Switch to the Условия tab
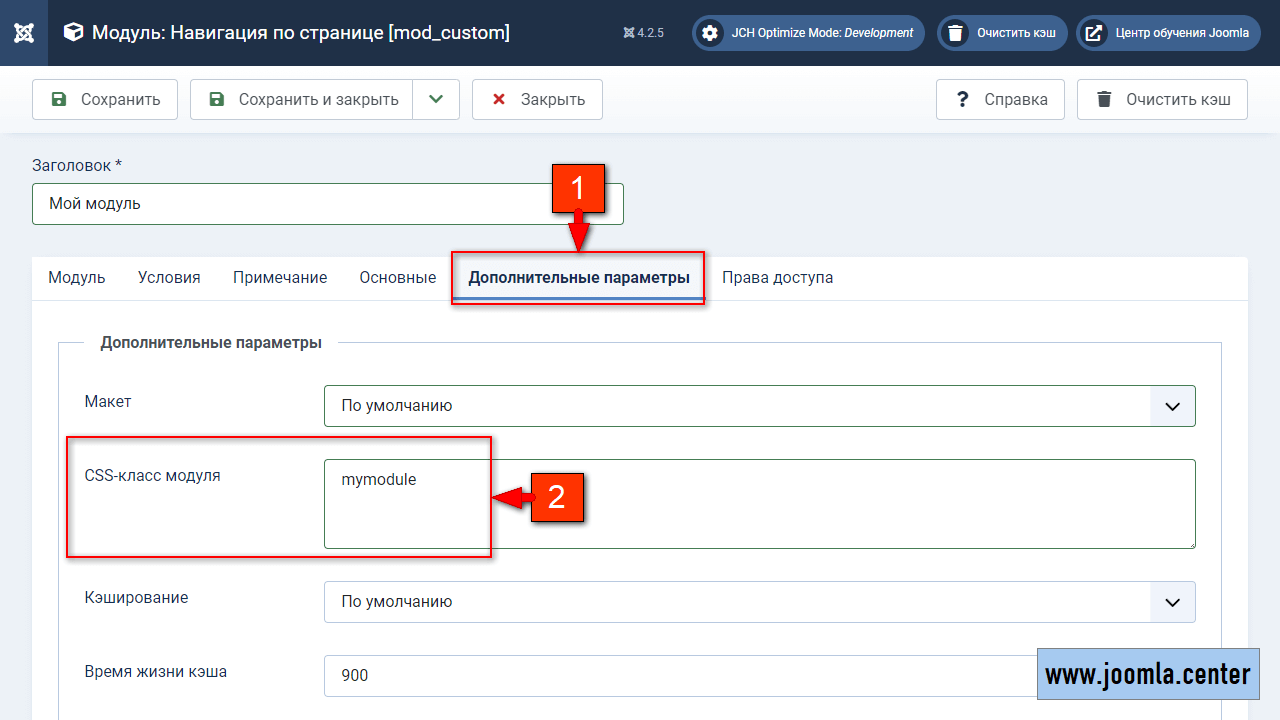Screen dimensions: 1280x720 (x=169, y=278)
